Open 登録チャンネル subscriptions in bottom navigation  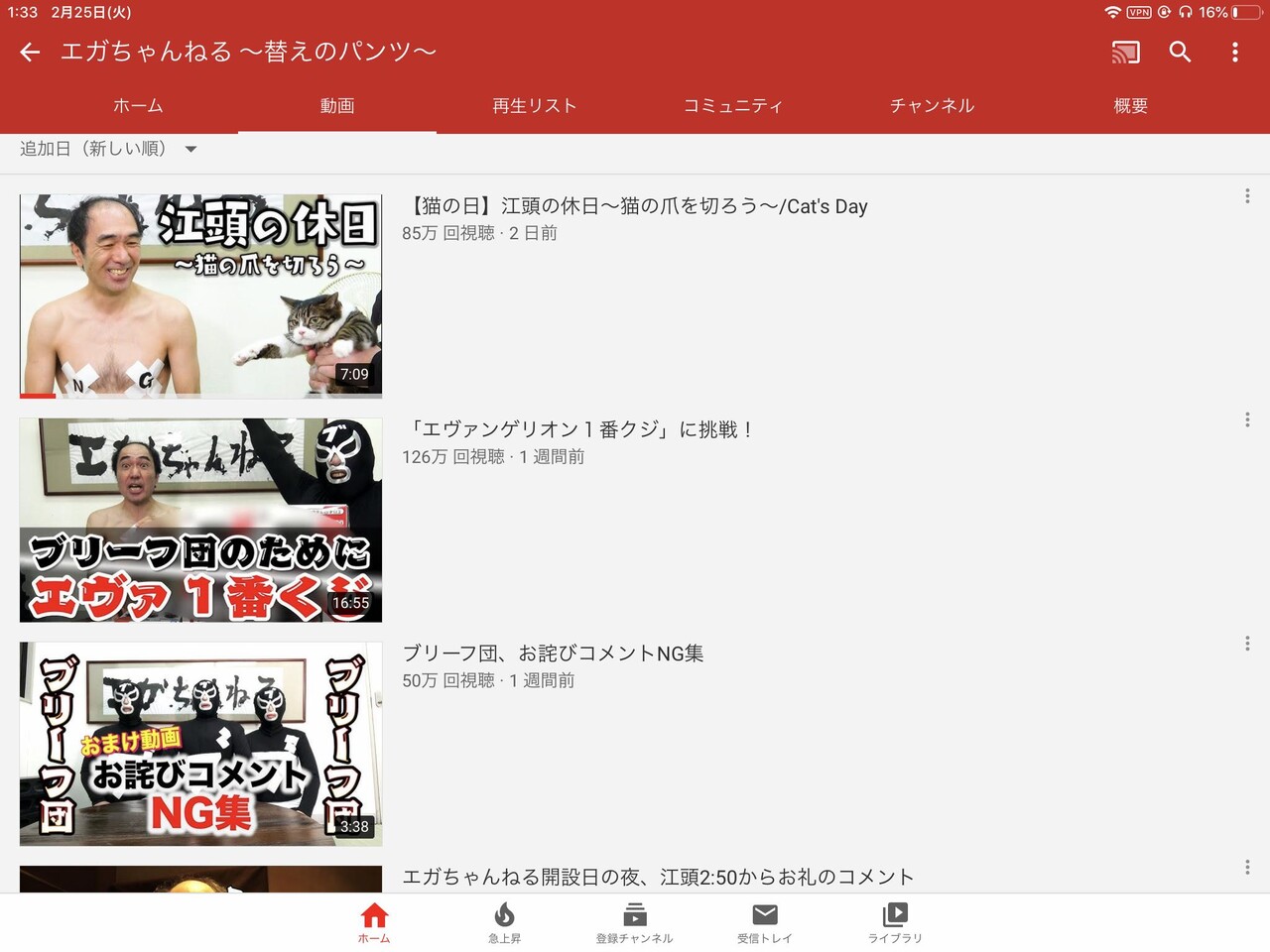(x=635, y=923)
